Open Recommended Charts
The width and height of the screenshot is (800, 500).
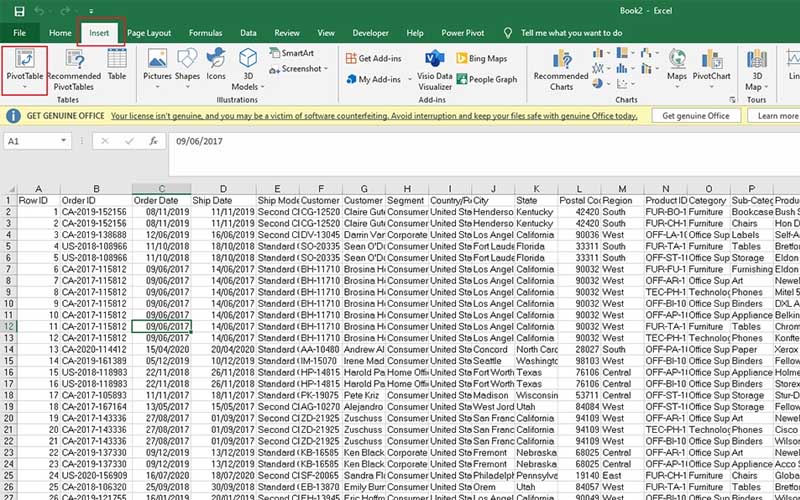tap(561, 70)
